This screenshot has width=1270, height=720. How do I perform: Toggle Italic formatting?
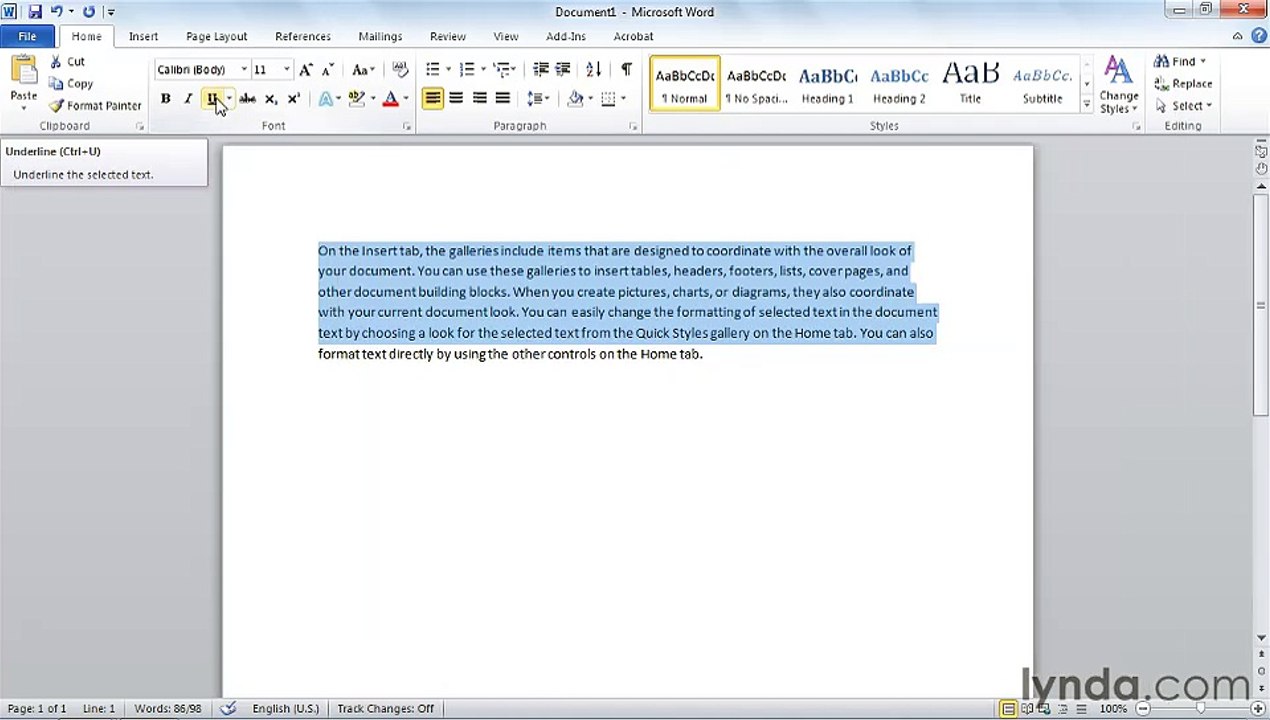(187, 99)
